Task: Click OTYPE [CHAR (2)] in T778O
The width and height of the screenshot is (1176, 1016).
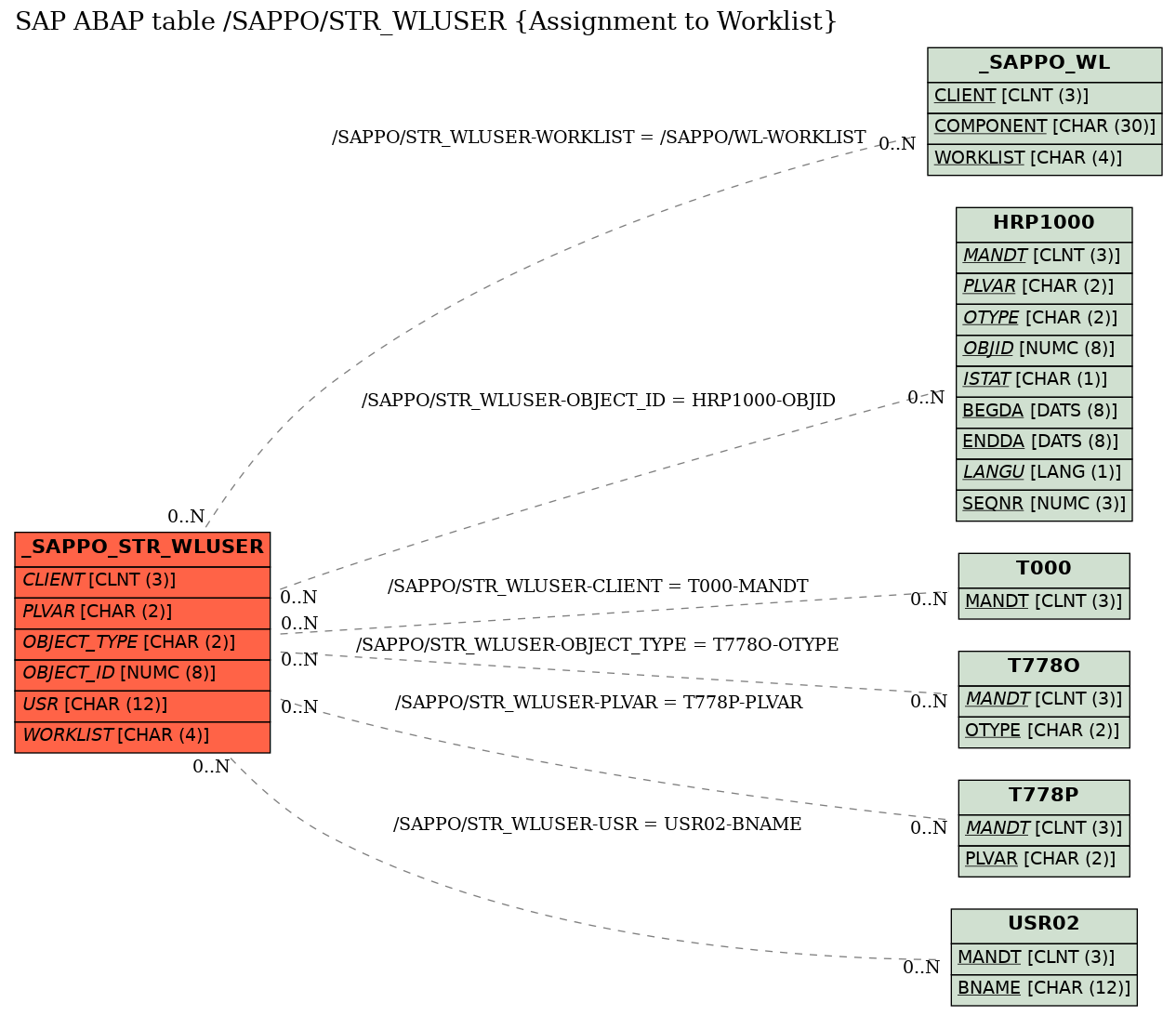Action: [x=1044, y=732]
